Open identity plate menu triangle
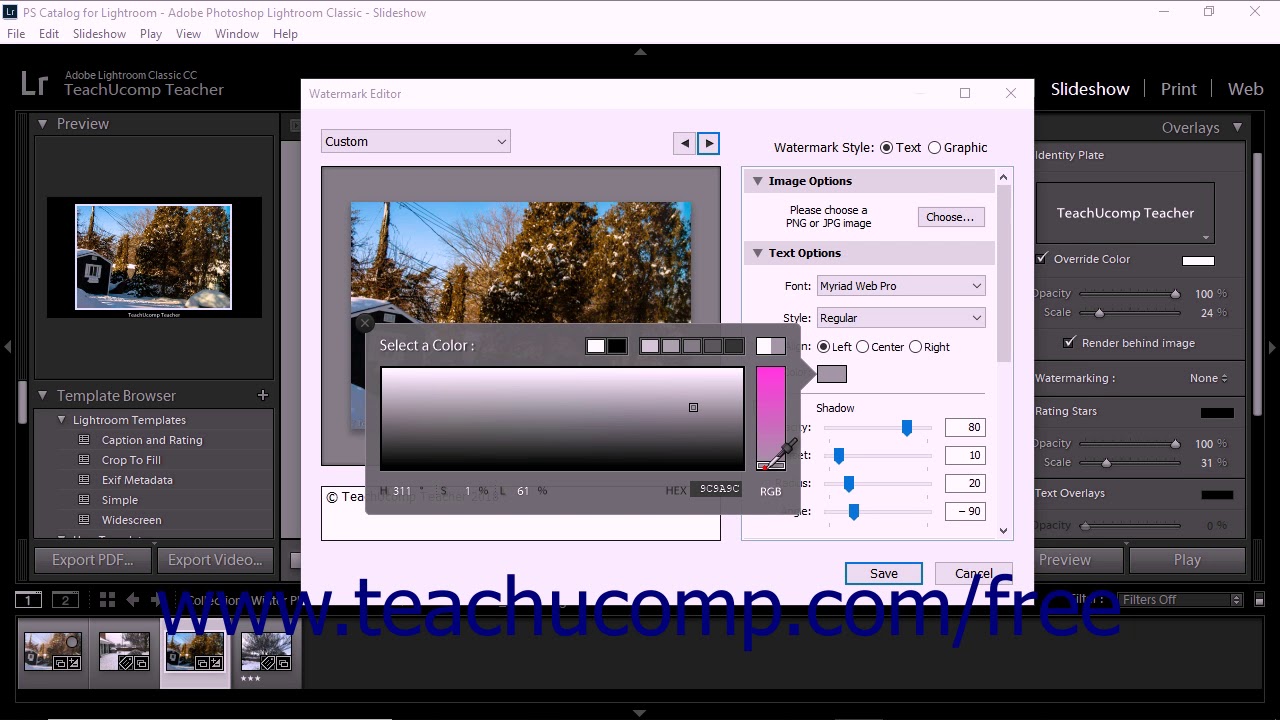Screen dimensions: 1280x720 point(1206,237)
